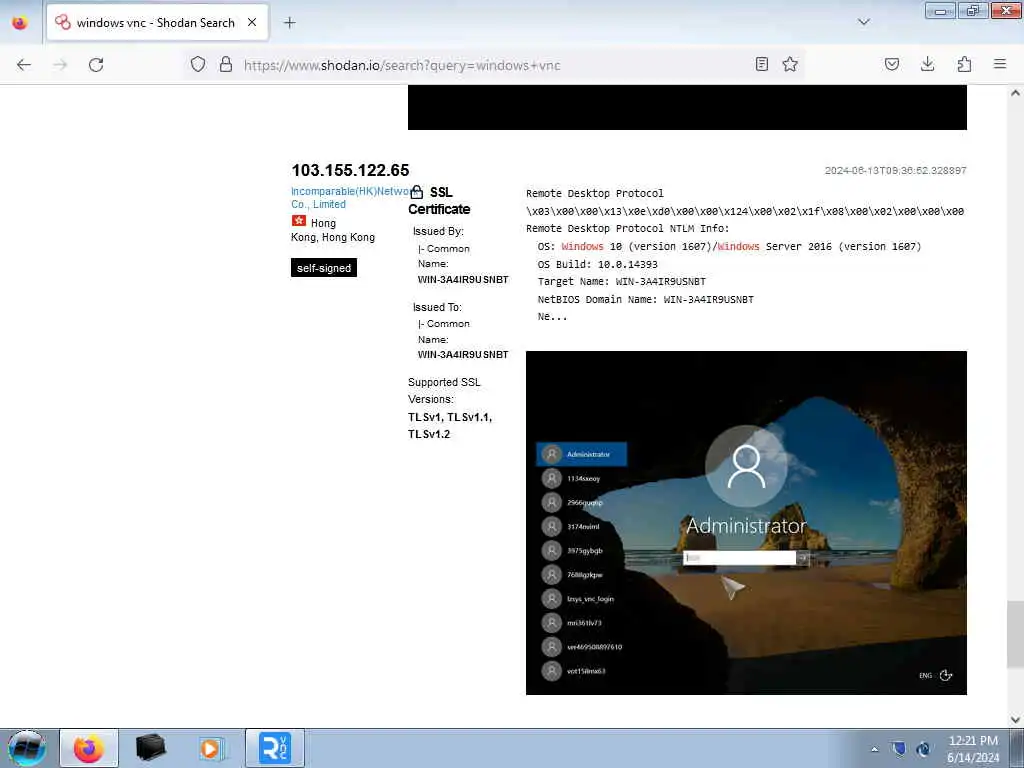Viewport: 1024px width, 768px height.
Task: Open the black box taskbar application
Action: pos(151,748)
